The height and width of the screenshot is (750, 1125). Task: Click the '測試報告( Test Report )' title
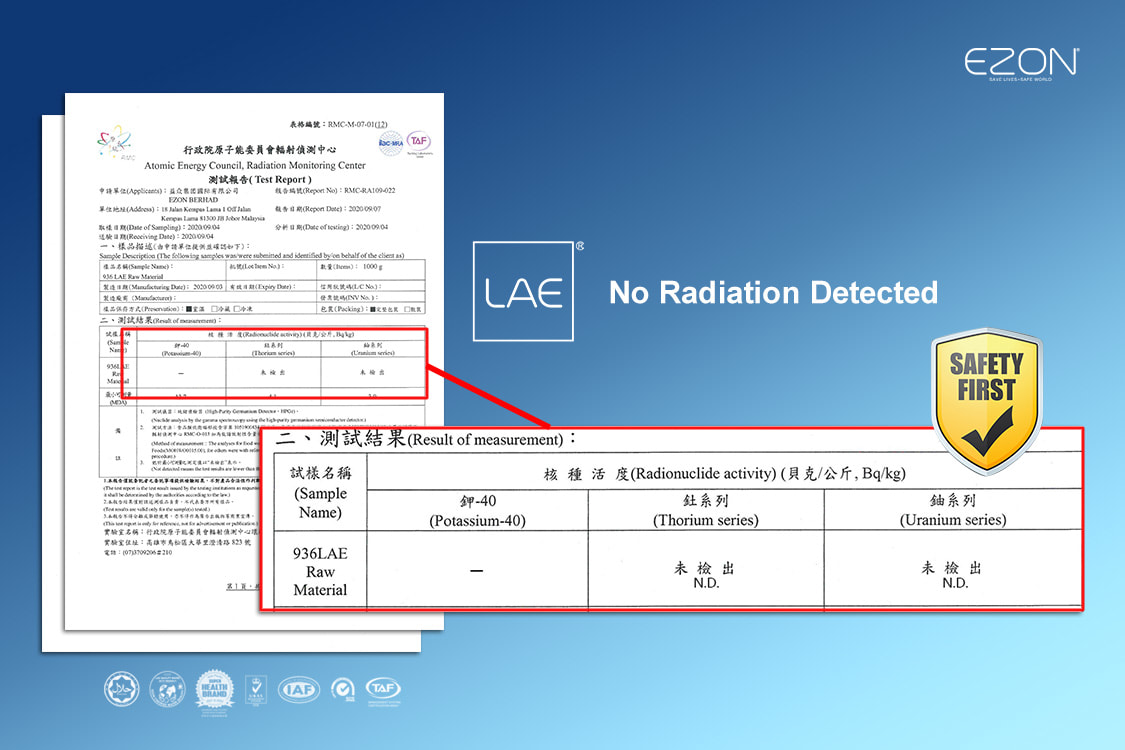tap(260, 179)
